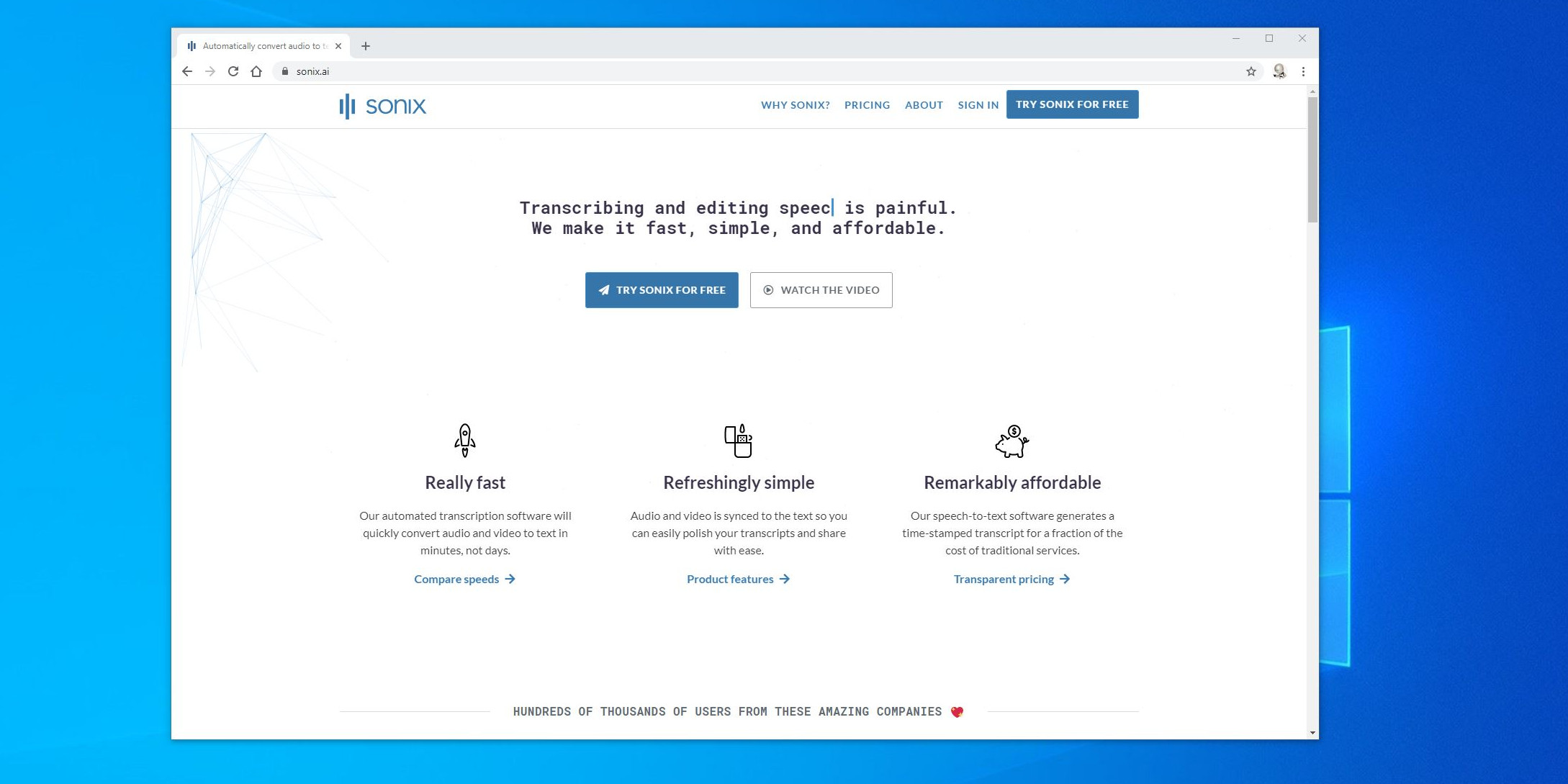Click the browser settings three-dot menu

tap(1302, 71)
